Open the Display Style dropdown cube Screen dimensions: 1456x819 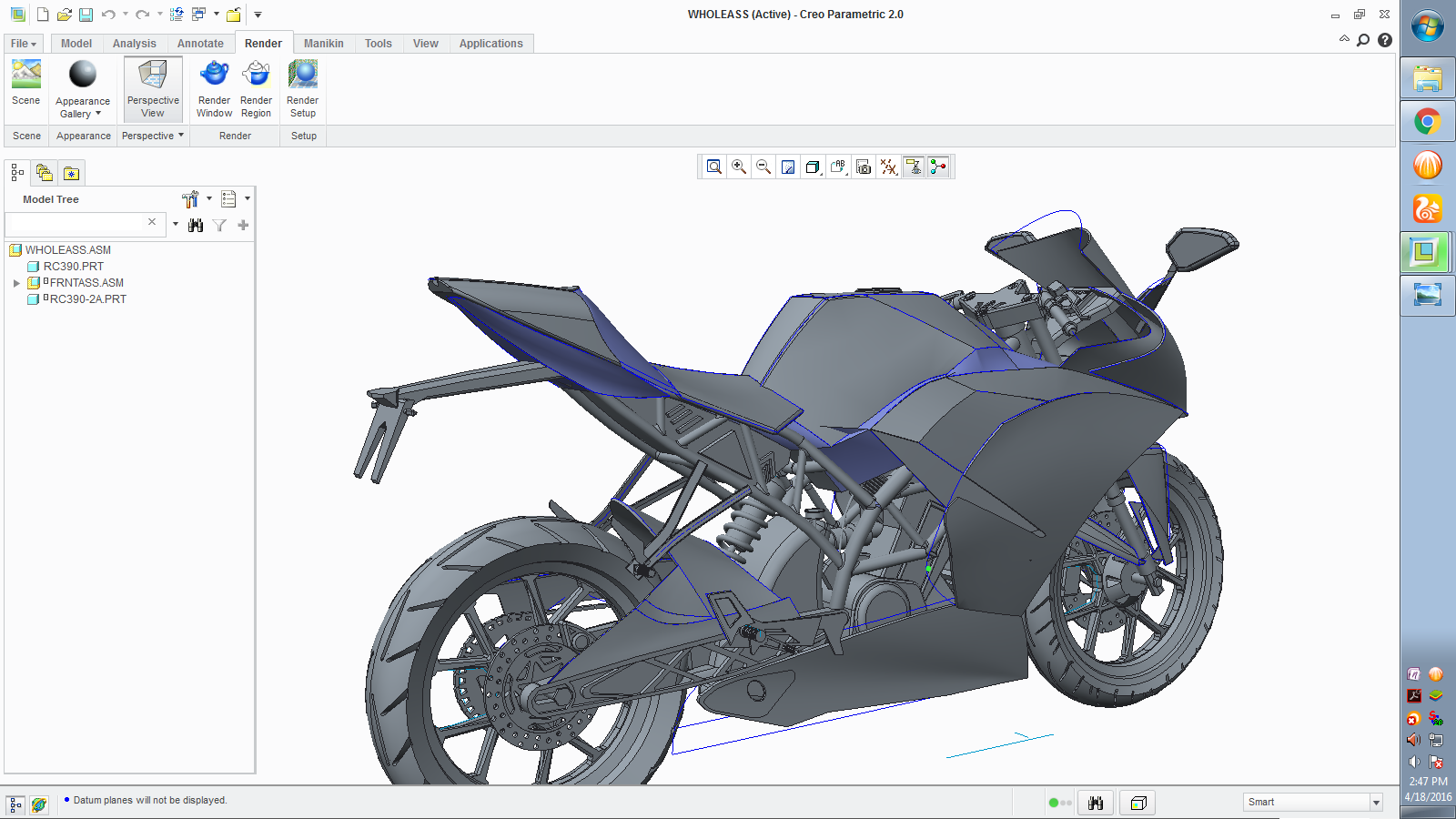[813, 167]
